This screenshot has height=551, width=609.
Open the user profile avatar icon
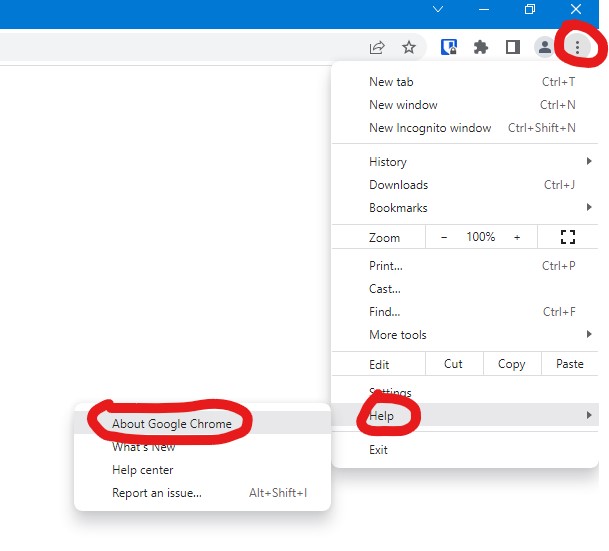(544, 47)
